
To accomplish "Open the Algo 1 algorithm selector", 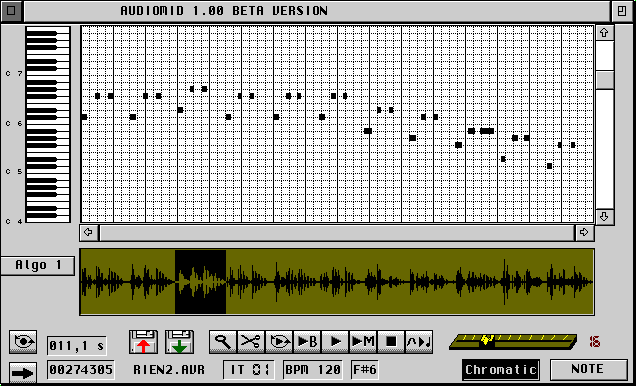I will point(38,266).
